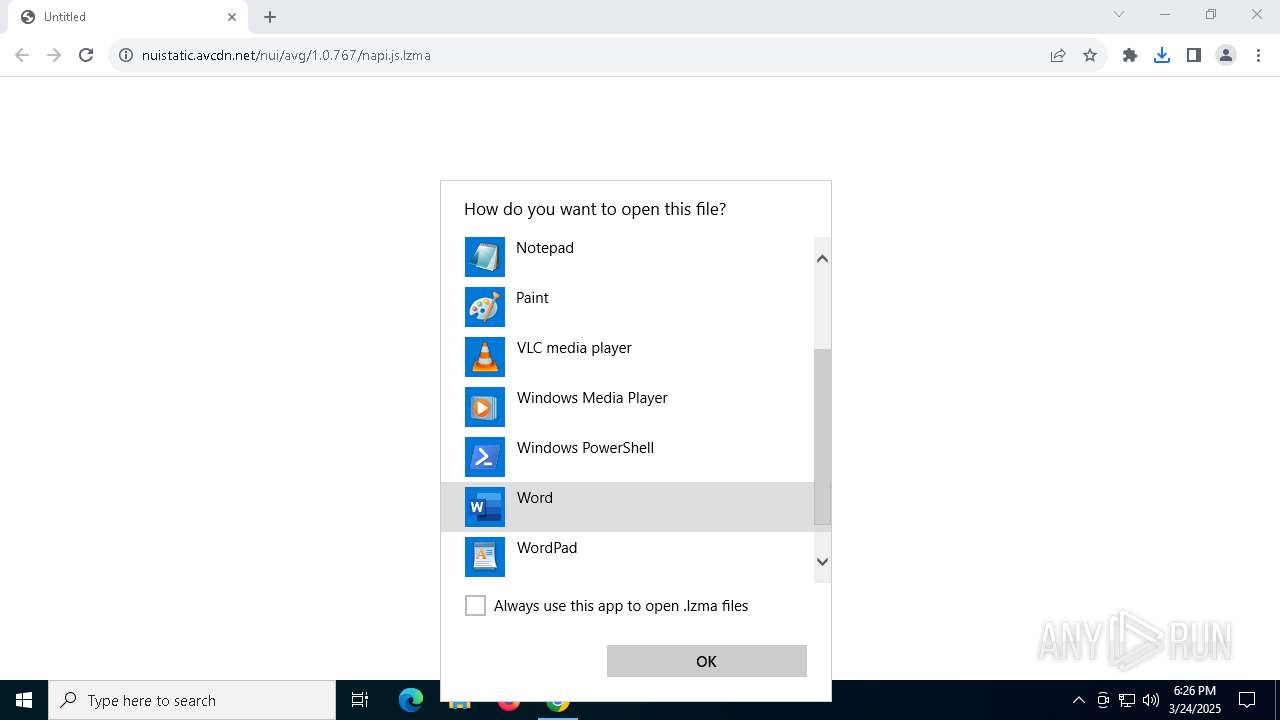
Task: Choose the Windows PowerShell icon
Action: [485, 457]
